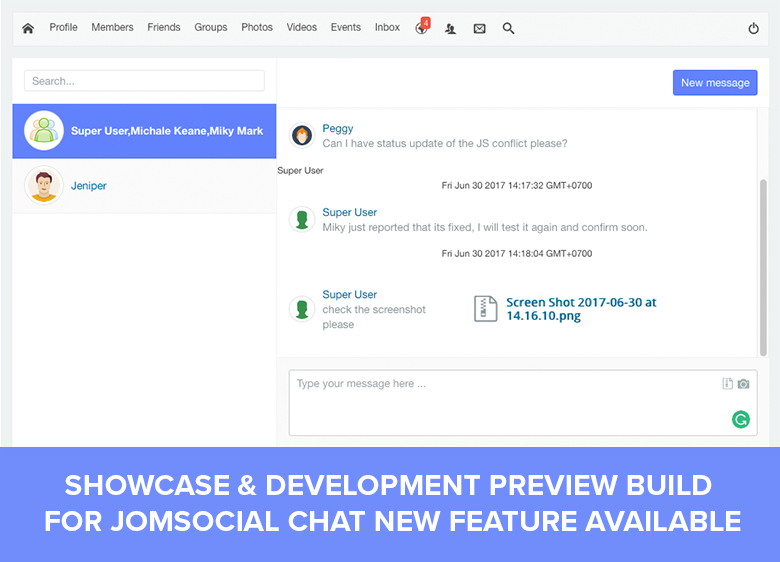Click timestamp Fri Jun 30 2017 14:17:32
The height and width of the screenshot is (562, 780).
(517, 186)
